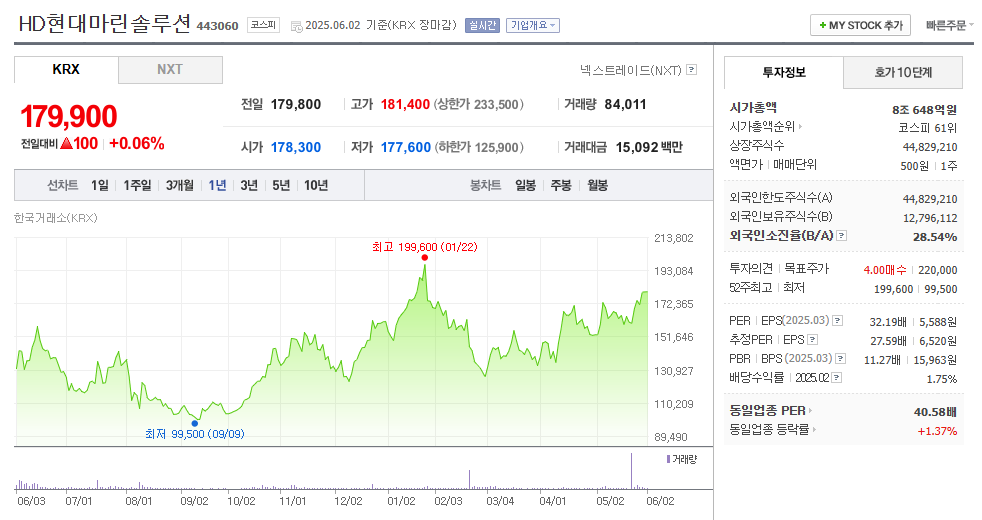Click the 목표주가 220,000 value
Image resolution: width=982 pixels, height=520 pixels.
(x=938, y=270)
